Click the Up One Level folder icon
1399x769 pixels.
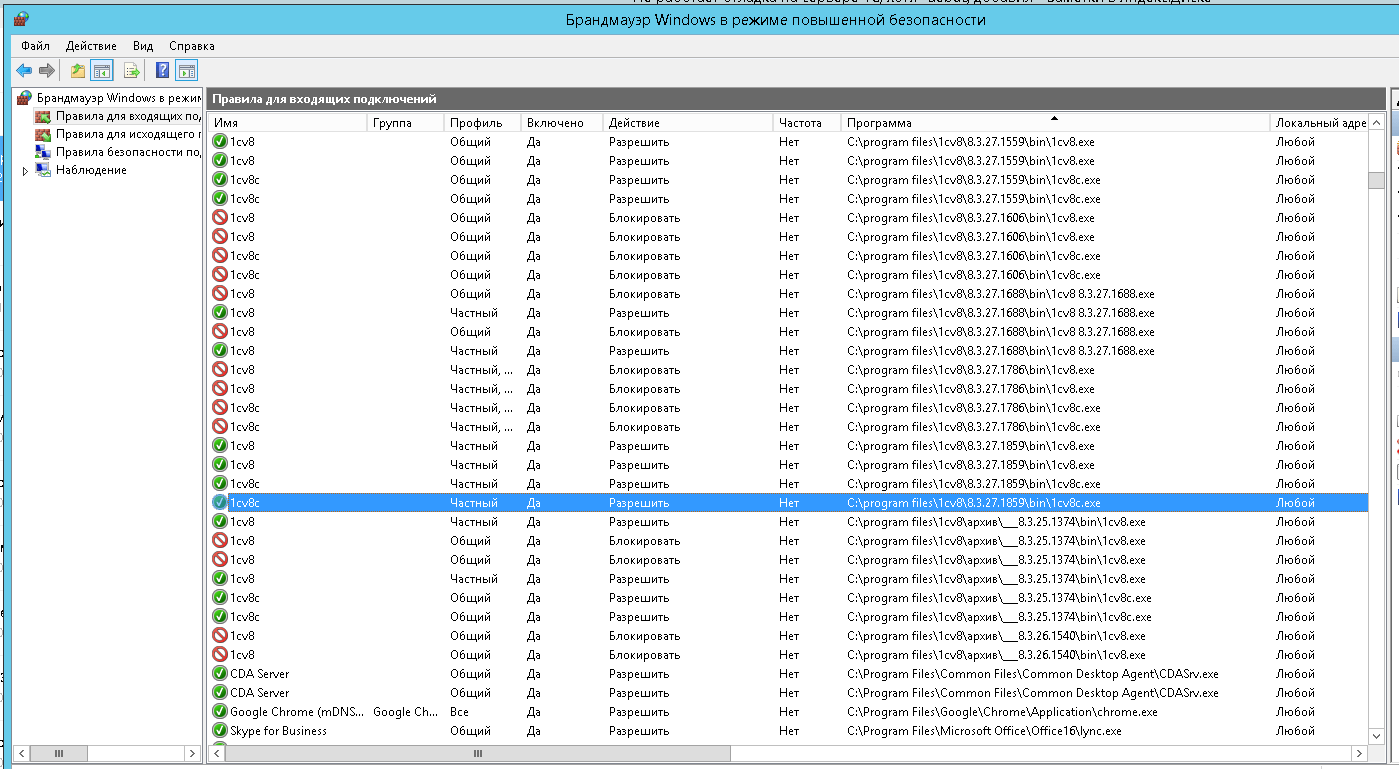coord(78,70)
